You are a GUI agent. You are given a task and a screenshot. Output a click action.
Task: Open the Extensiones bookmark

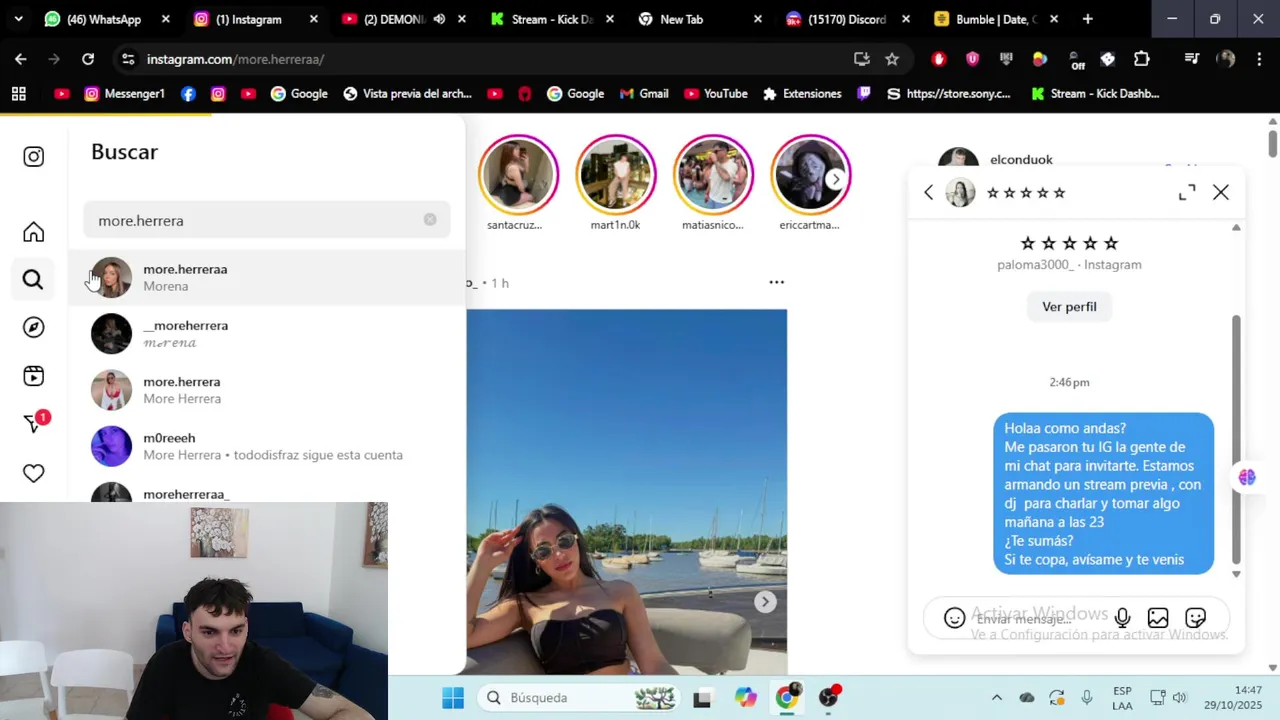802,94
